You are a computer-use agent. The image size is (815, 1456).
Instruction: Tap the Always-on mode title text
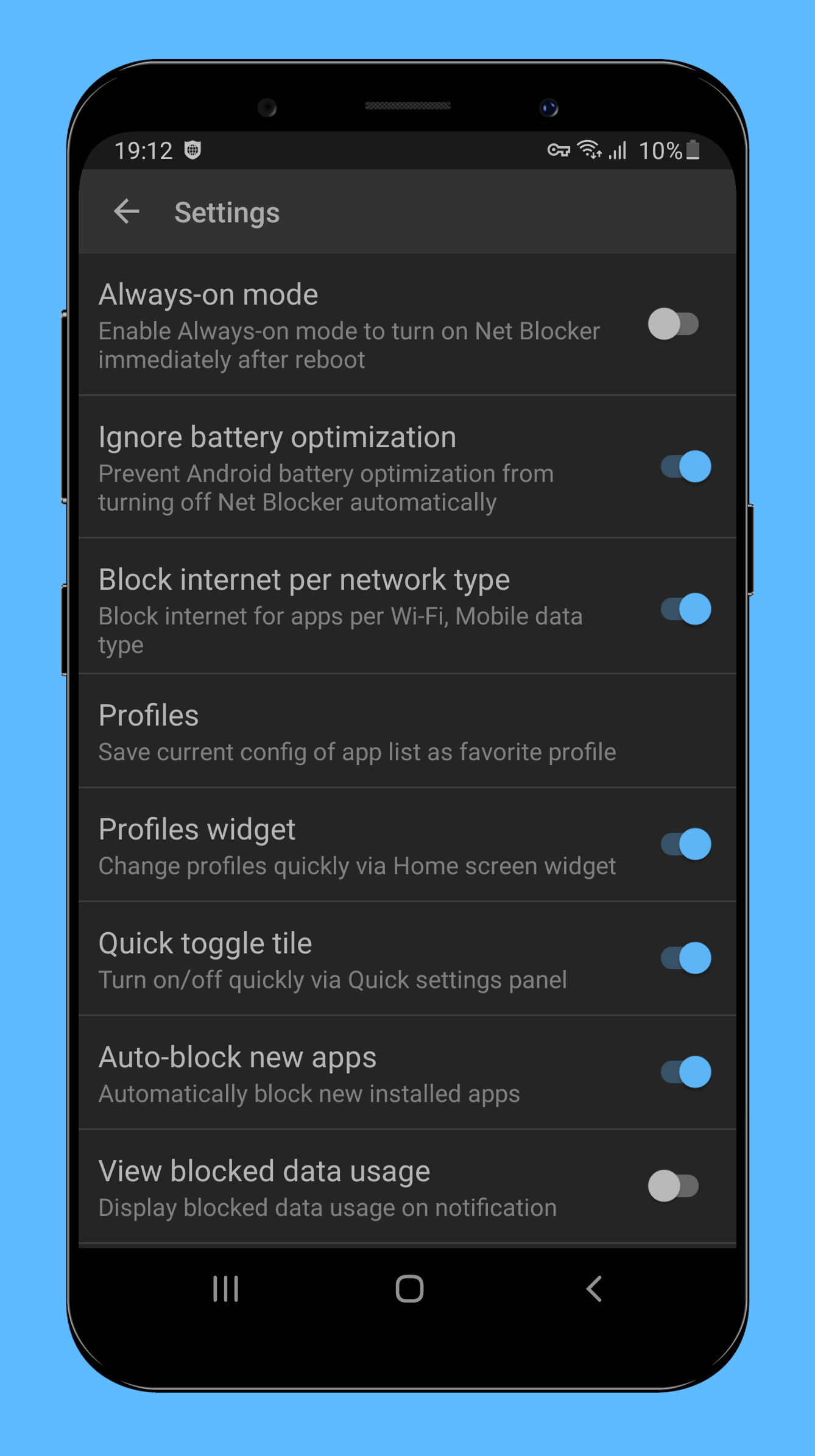208,295
